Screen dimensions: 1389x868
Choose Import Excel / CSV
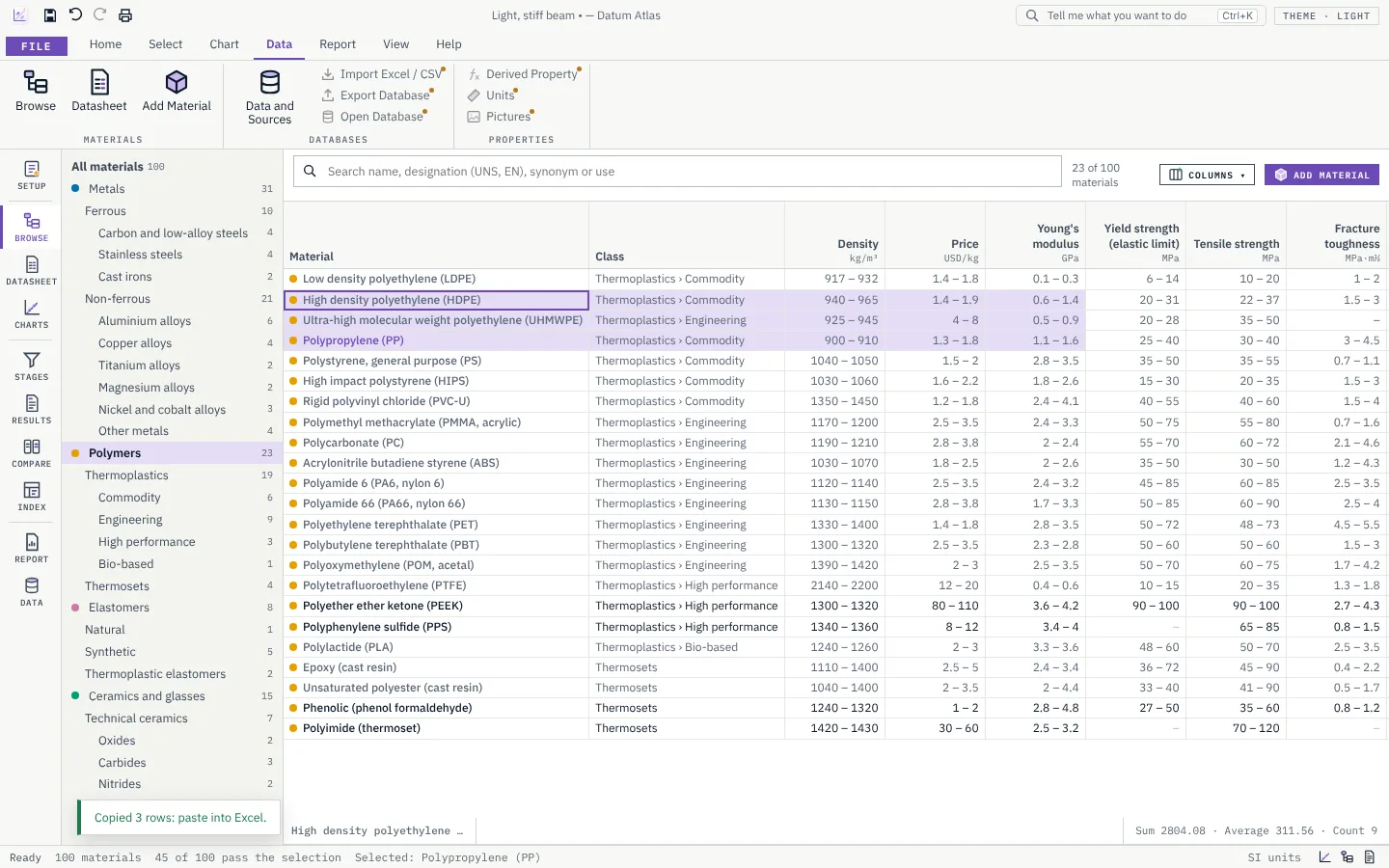click(x=382, y=74)
